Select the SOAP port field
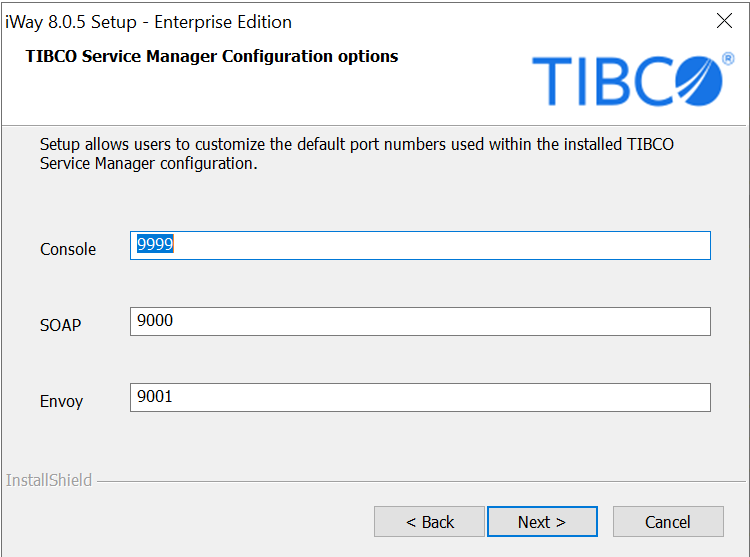Viewport: 750px width, 557px height. tap(420, 321)
